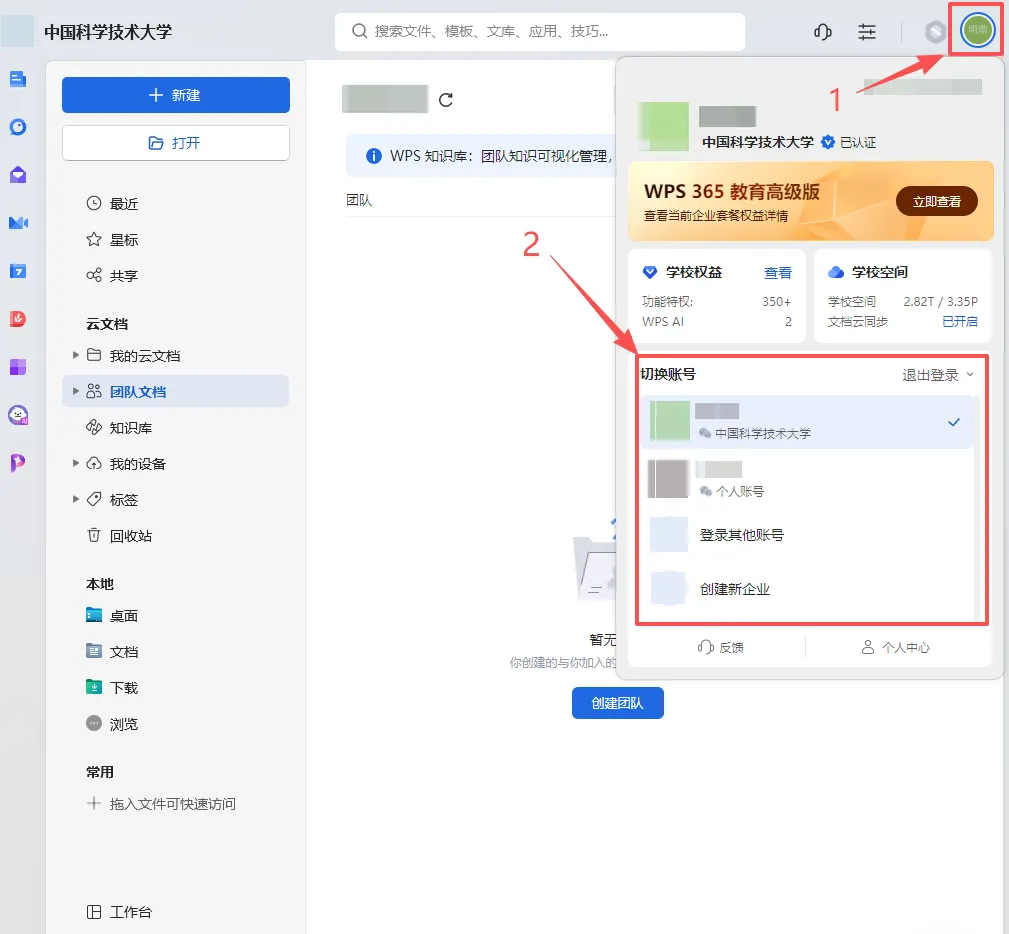Open local 桌面 folder
The image size is (1009, 934).
176,615
